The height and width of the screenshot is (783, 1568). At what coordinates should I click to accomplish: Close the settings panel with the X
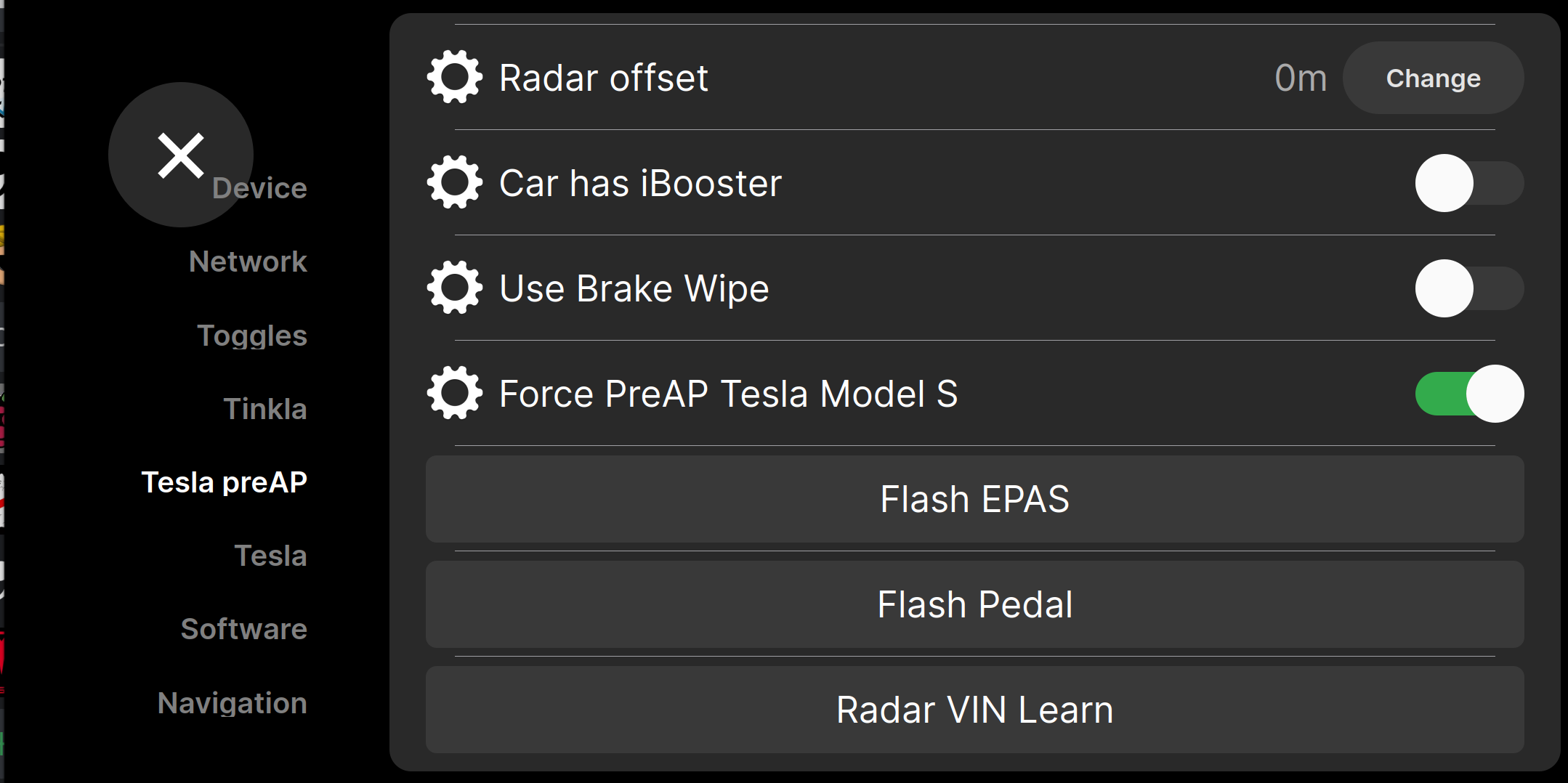(x=180, y=155)
